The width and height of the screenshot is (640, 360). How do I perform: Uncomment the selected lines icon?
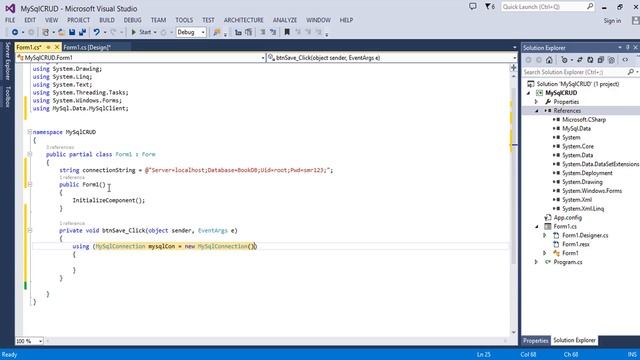click(x=273, y=32)
